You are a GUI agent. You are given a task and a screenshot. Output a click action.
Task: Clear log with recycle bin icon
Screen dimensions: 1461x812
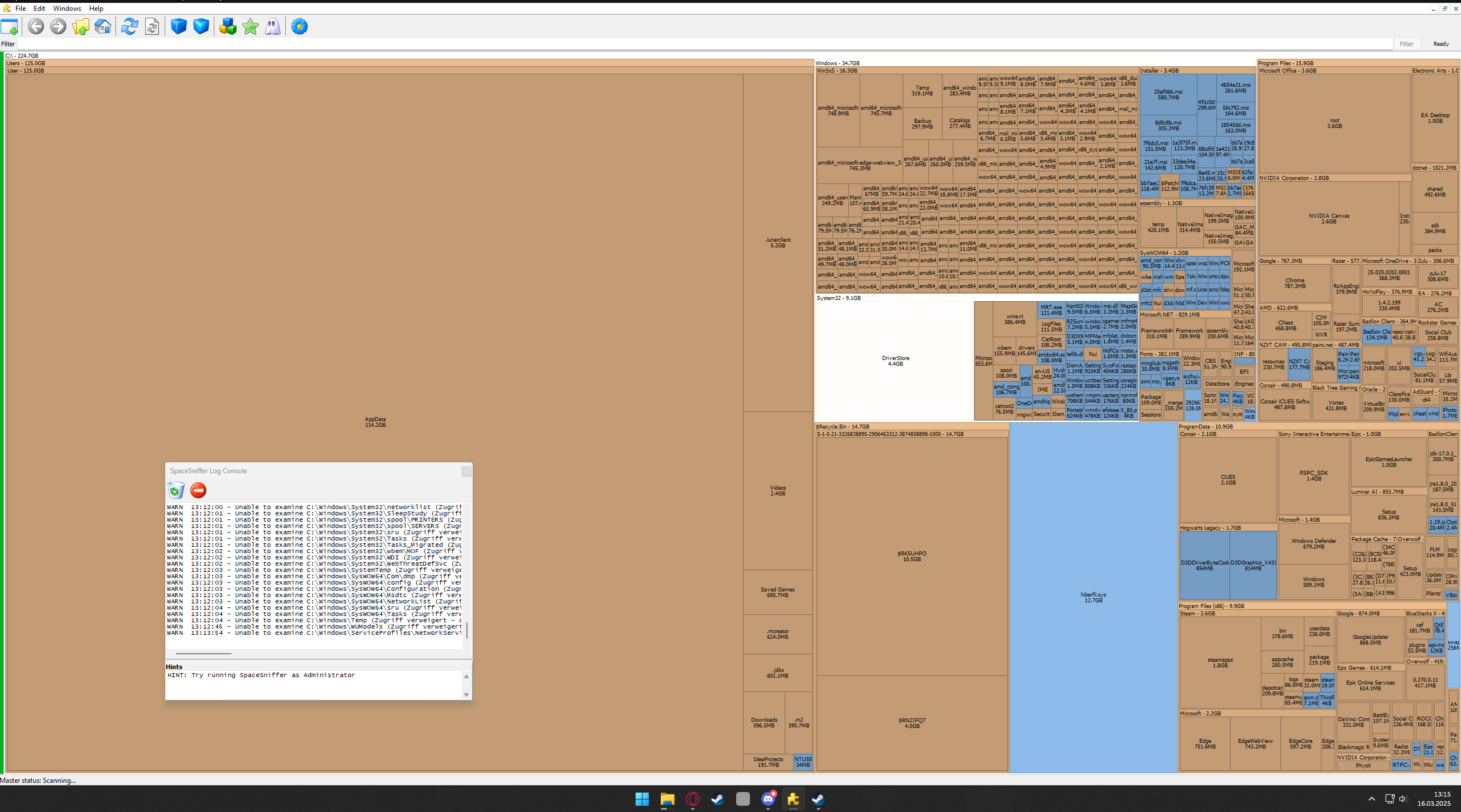pos(176,490)
